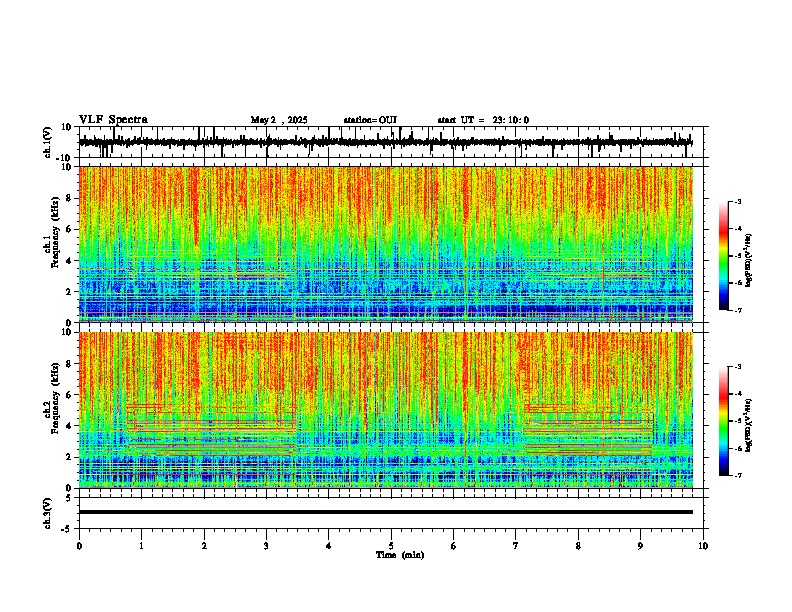Image resolution: width=792 pixels, height=612 pixels.
Task: Click the "5" tick on ch.3(V) axis
Action: [69, 498]
